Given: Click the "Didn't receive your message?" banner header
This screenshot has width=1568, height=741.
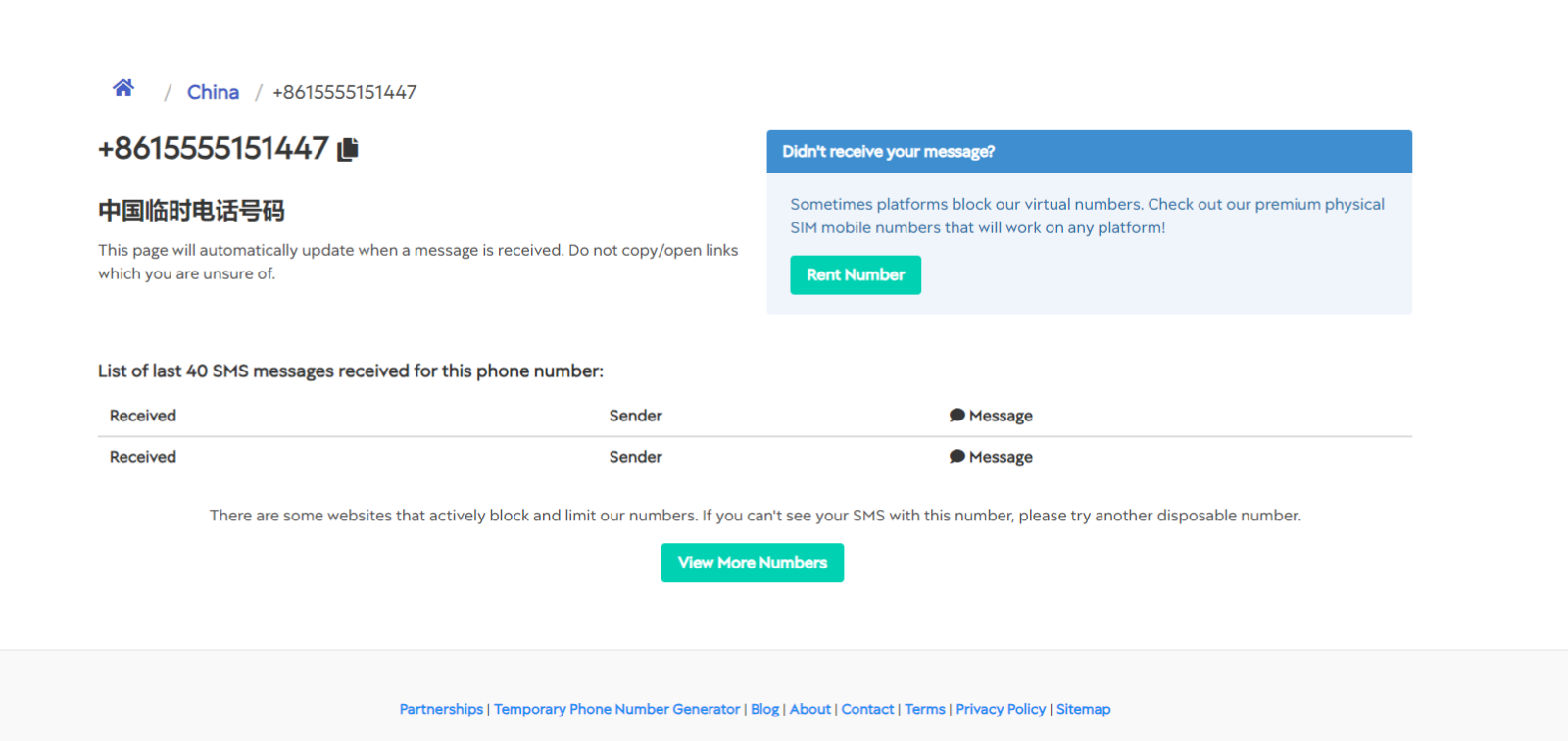Looking at the screenshot, I should coord(1088,152).
